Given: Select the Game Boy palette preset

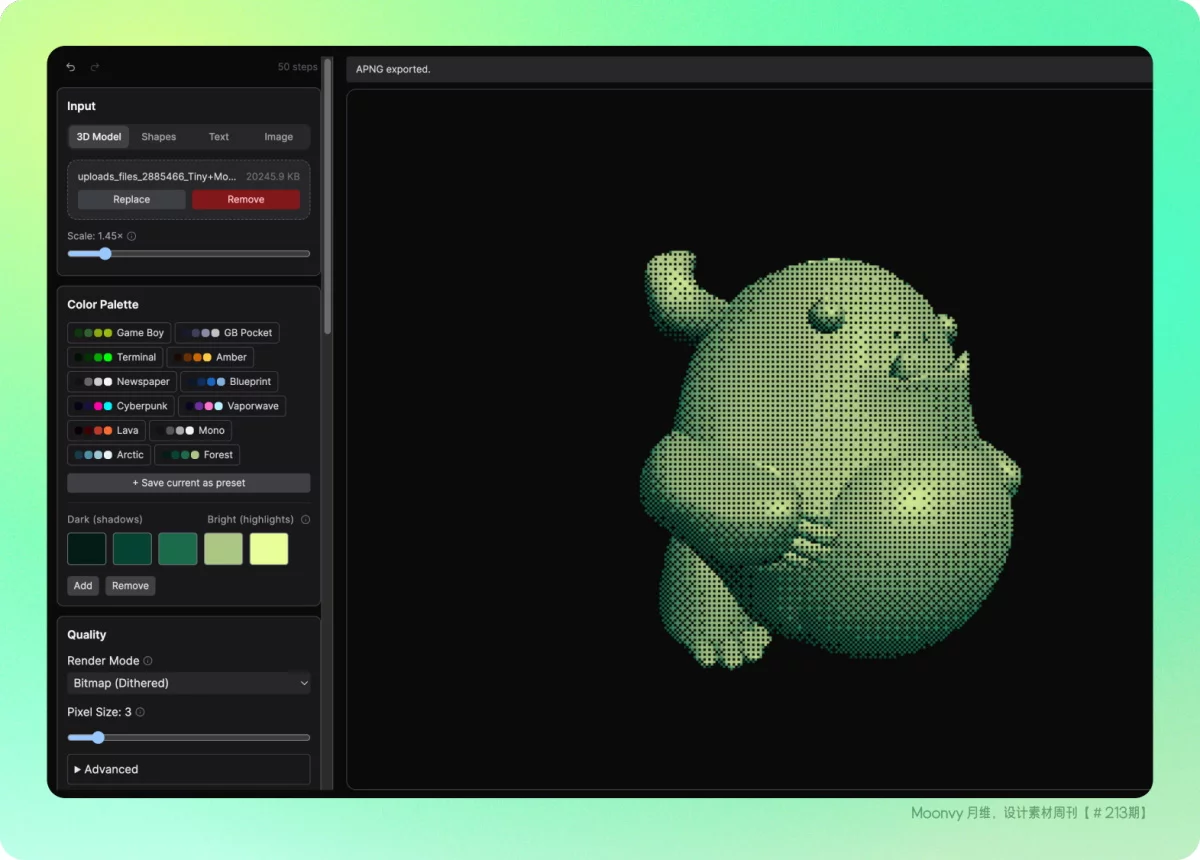Looking at the screenshot, I should click(x=119, y=333).
